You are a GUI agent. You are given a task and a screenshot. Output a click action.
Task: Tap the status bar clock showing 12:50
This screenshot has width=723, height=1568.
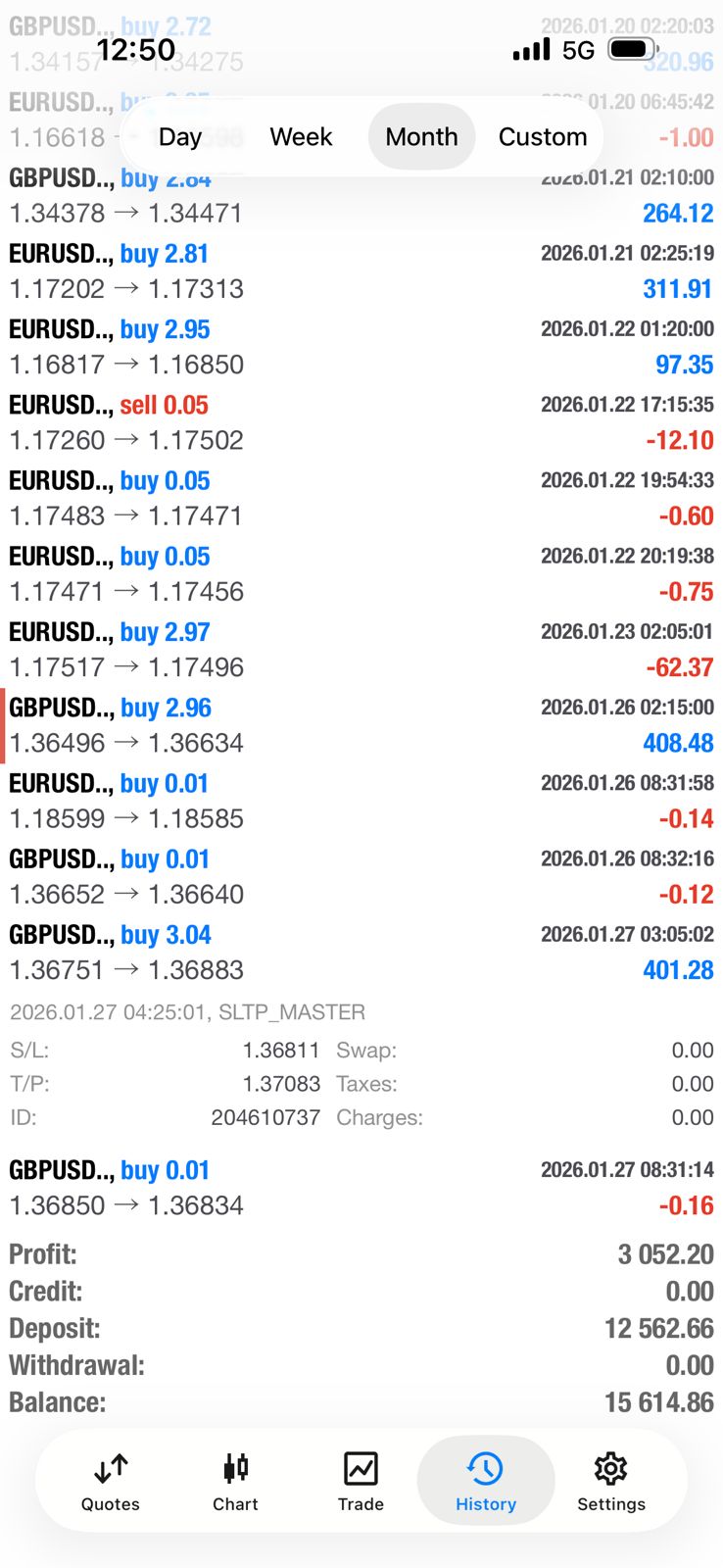136,49
